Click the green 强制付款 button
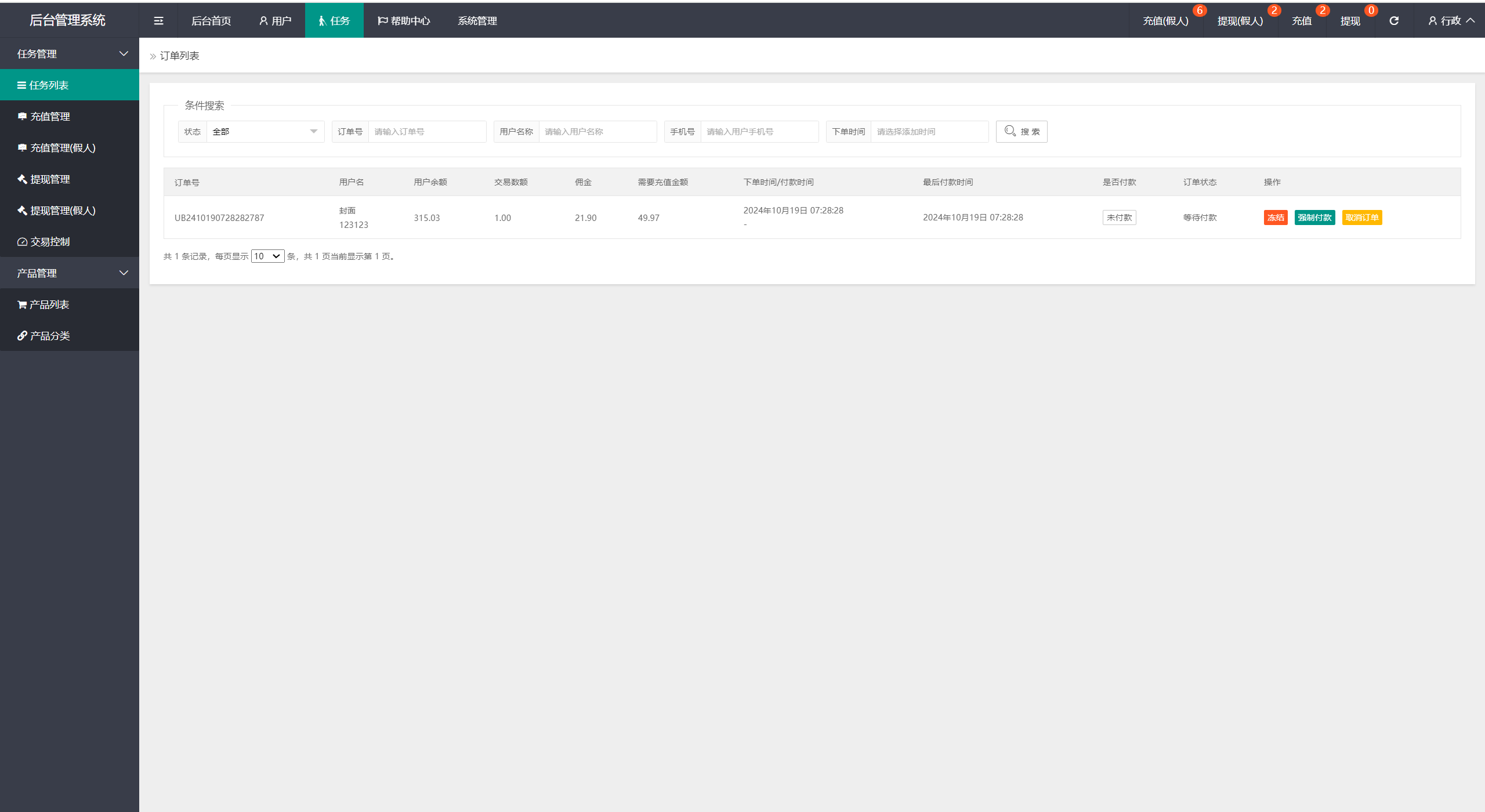This screenshot has width=1485, height=812. (1314, 217)
